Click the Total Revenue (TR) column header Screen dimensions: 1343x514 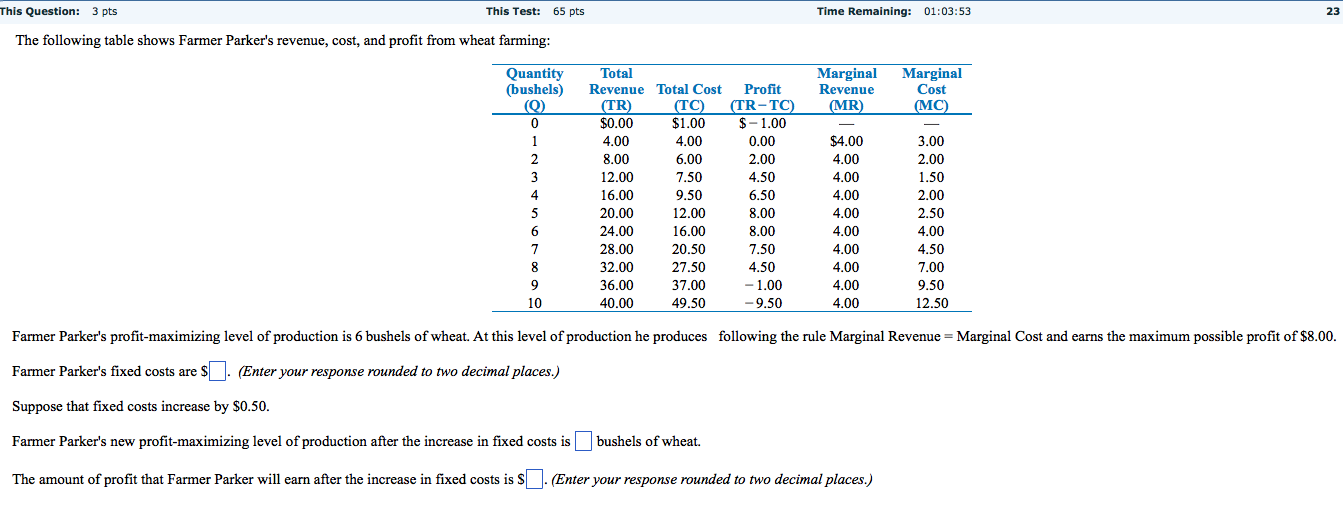616,89
